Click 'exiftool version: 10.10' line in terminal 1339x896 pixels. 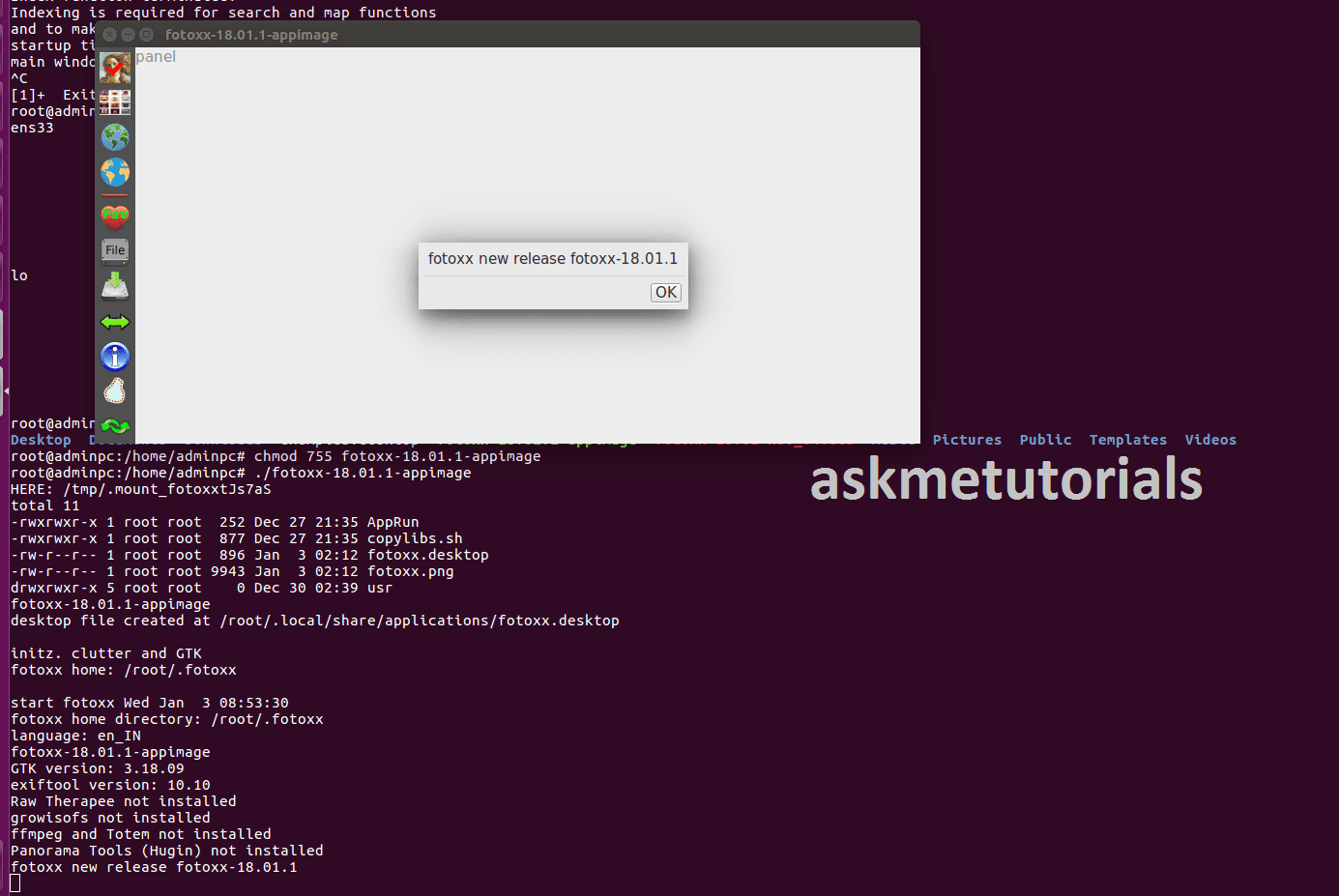coord(110,785)
